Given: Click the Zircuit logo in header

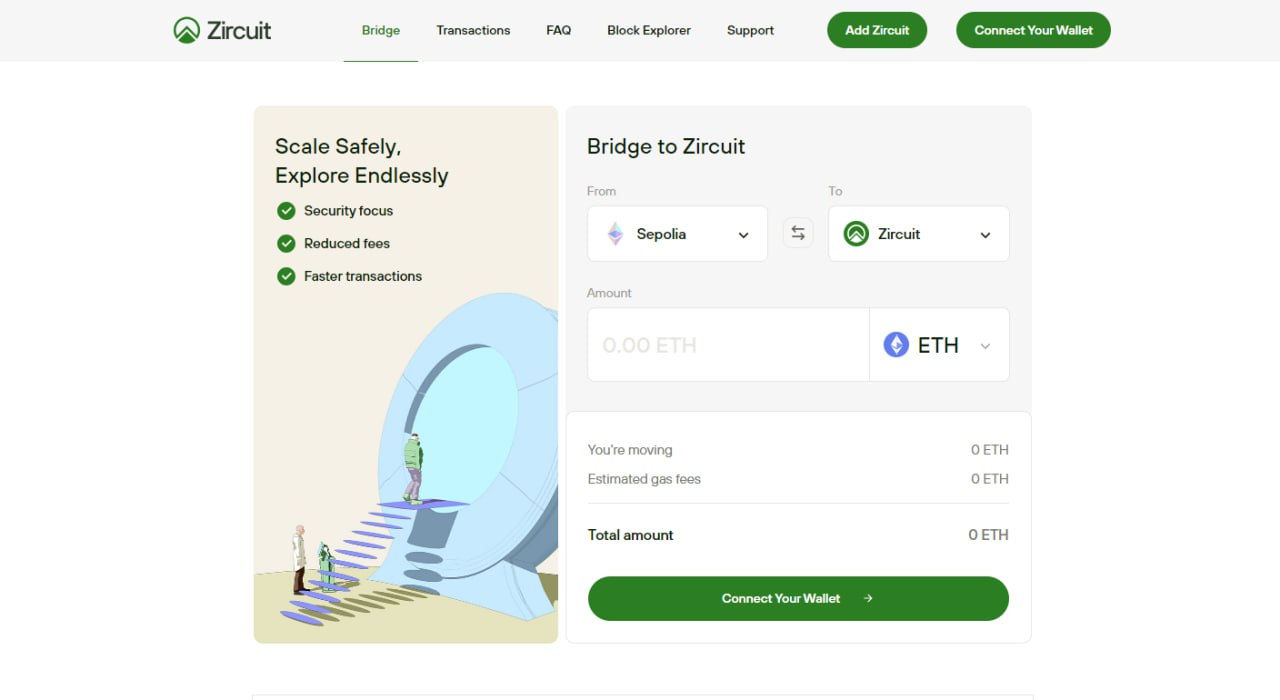Looking at the screenshot, I should pos(222,30).
